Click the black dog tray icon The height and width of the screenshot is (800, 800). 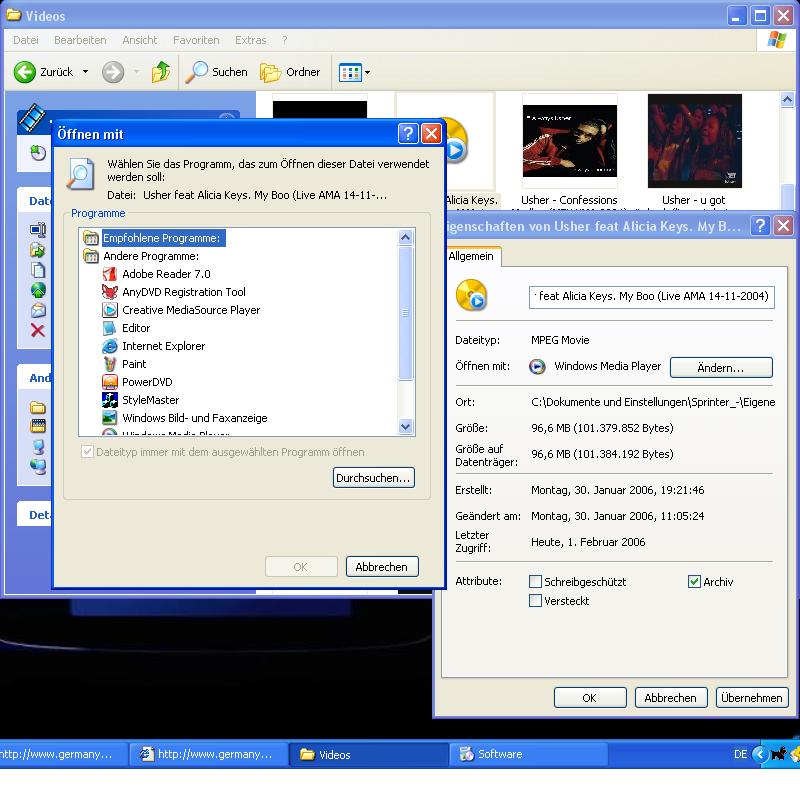tap(778, 754)
